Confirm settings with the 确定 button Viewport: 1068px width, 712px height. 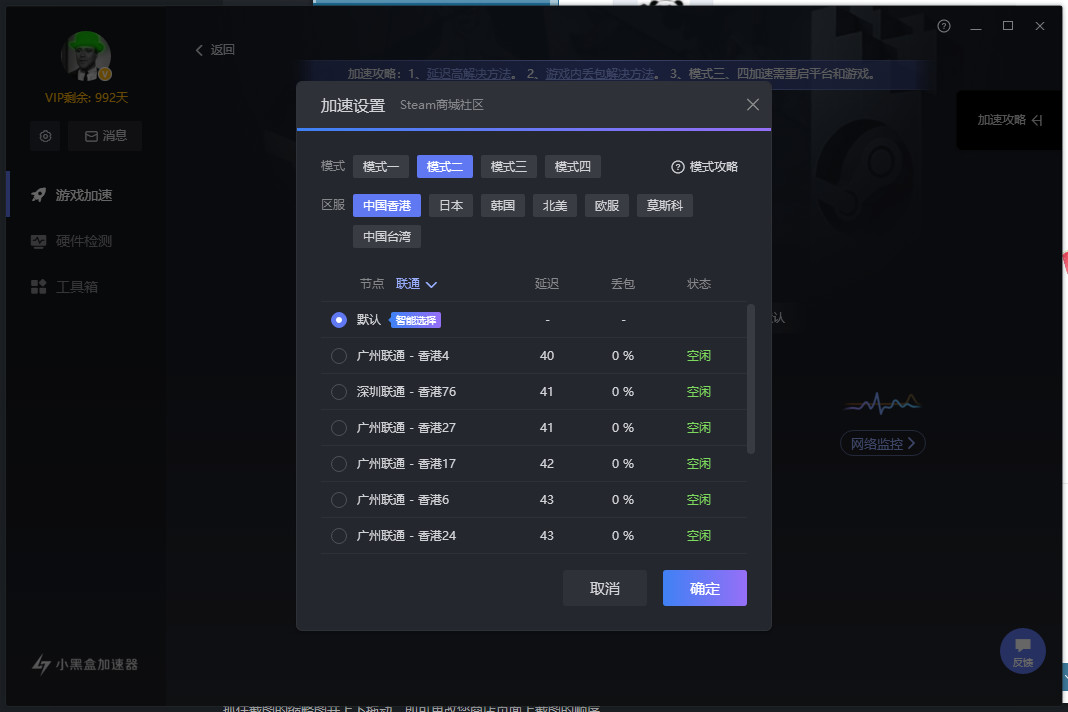tap(704, 588)
